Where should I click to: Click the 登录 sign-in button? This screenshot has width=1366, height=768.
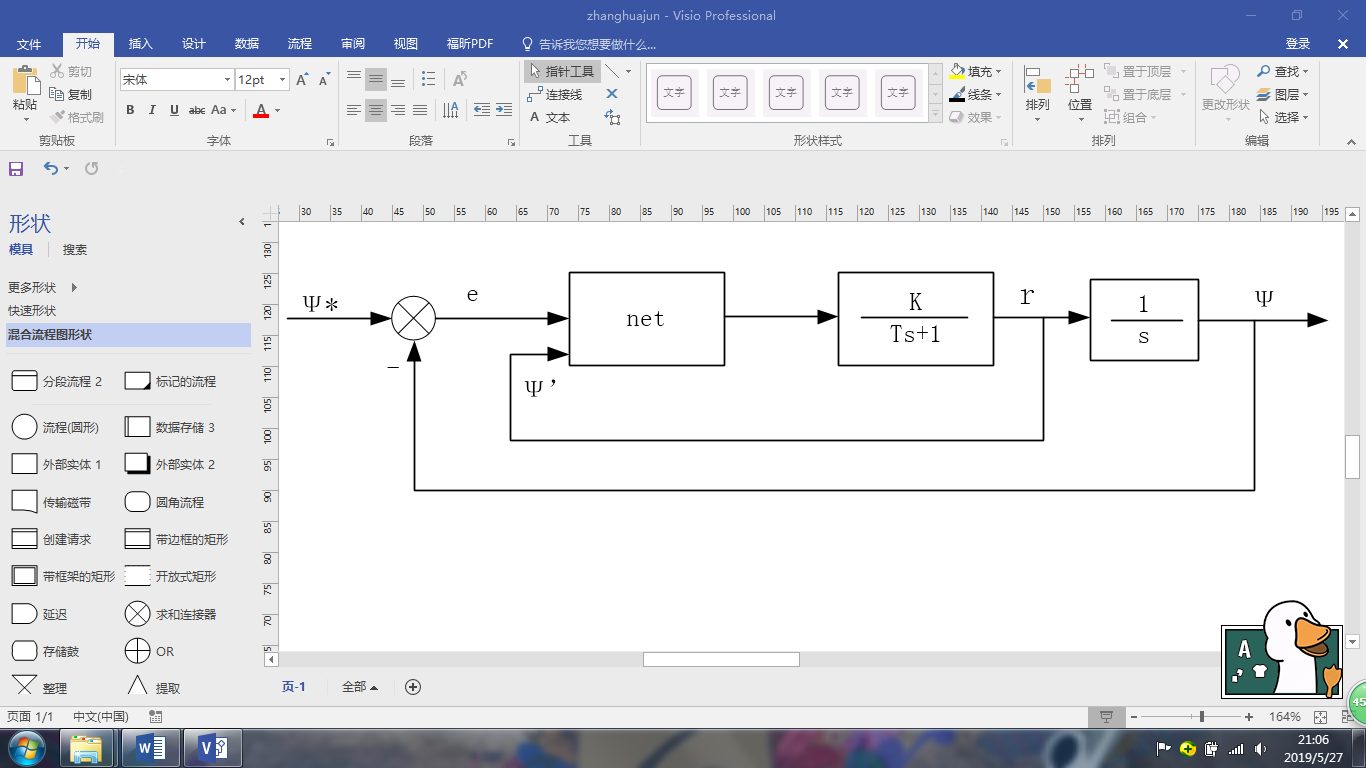pyautogui.click(x=1297, y=44)
